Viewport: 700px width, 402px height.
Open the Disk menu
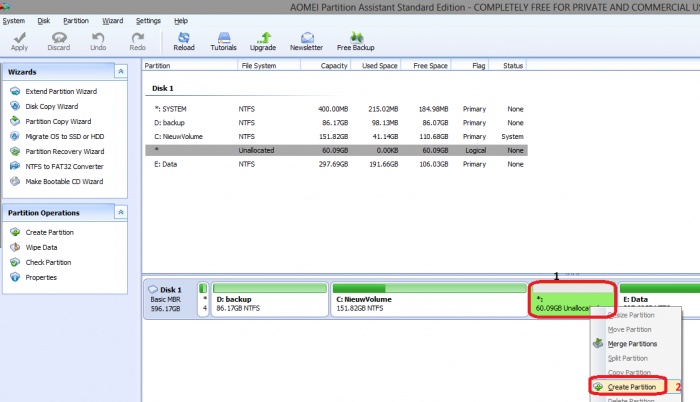click(44, 21)
